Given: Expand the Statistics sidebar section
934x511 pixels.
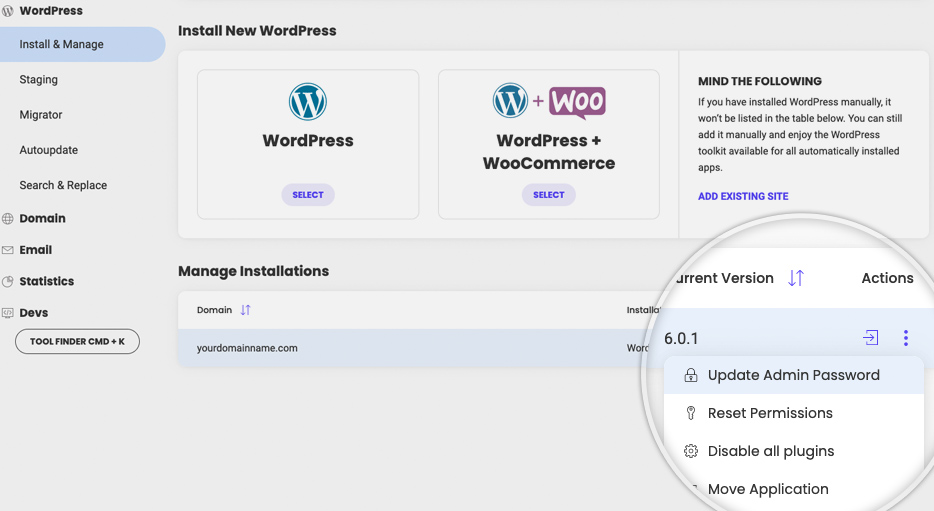Looking at the screenshot, I should [46, 281].
